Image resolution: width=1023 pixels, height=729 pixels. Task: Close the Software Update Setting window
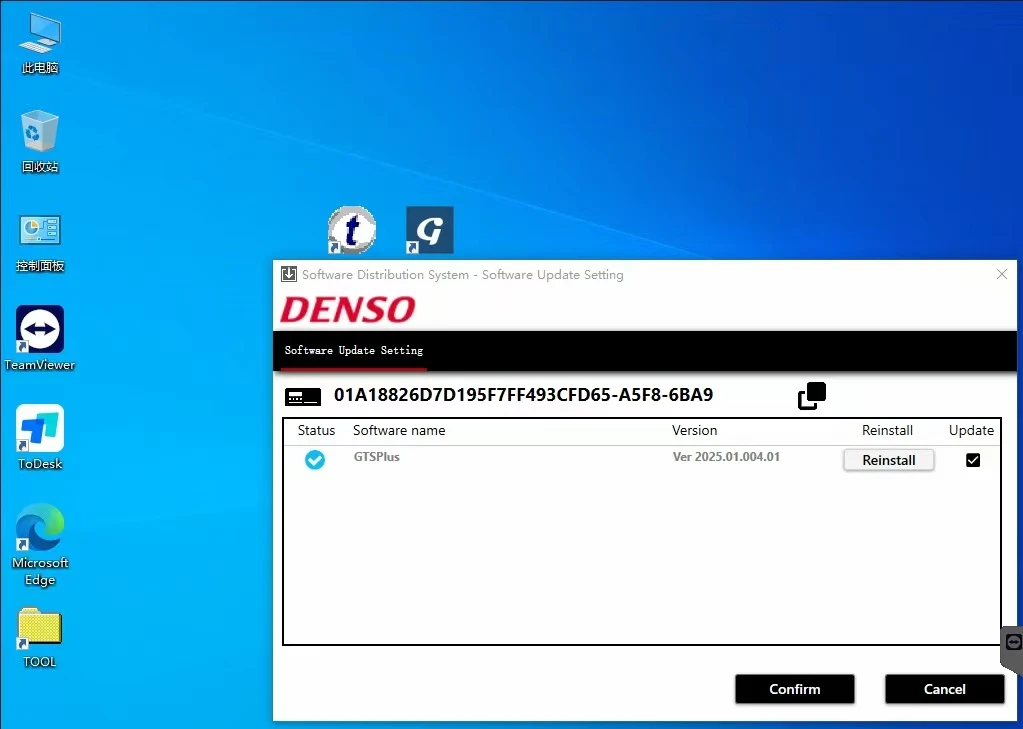[x=1002, y=274]
